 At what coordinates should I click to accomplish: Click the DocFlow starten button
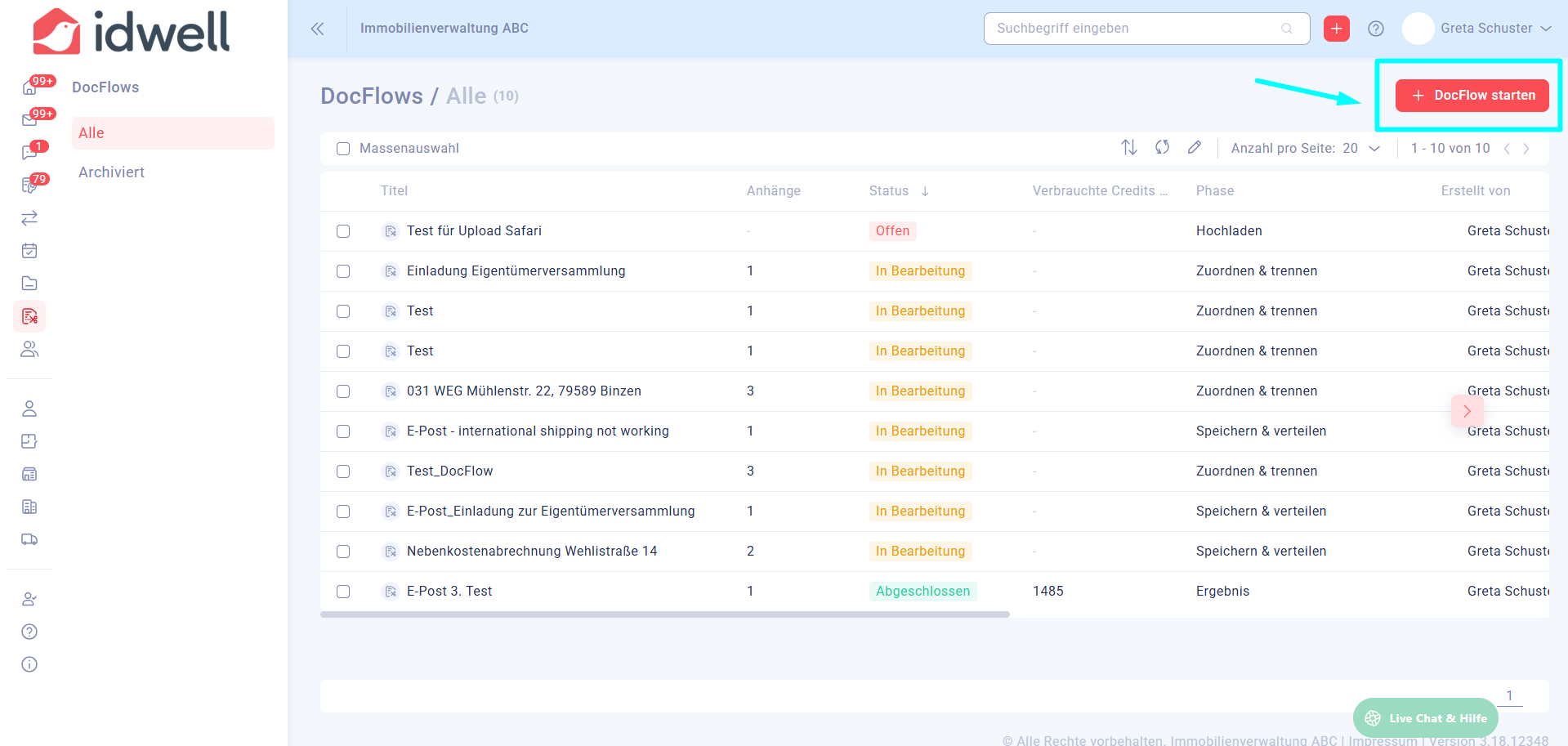[x=1472, y=96]
